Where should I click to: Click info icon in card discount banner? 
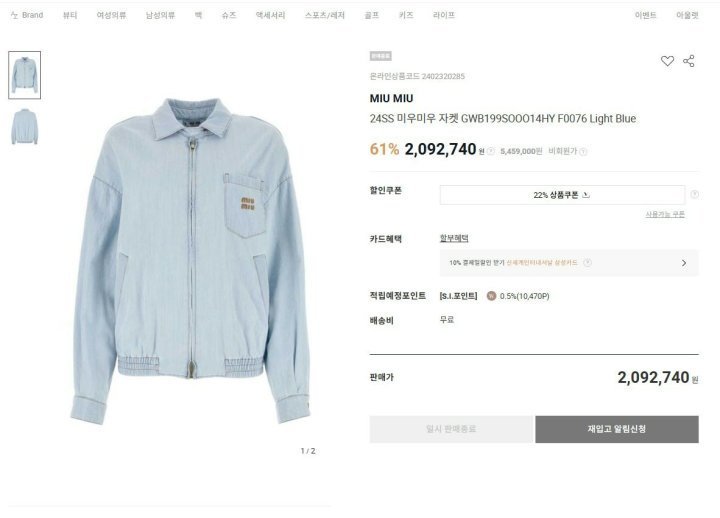pos(587,263)
